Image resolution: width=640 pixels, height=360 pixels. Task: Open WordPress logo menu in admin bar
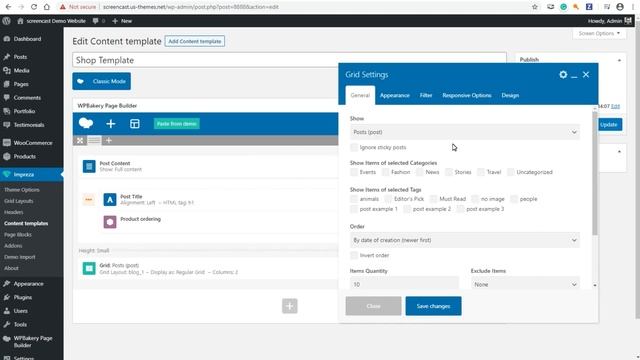click(x=7, y=21)
